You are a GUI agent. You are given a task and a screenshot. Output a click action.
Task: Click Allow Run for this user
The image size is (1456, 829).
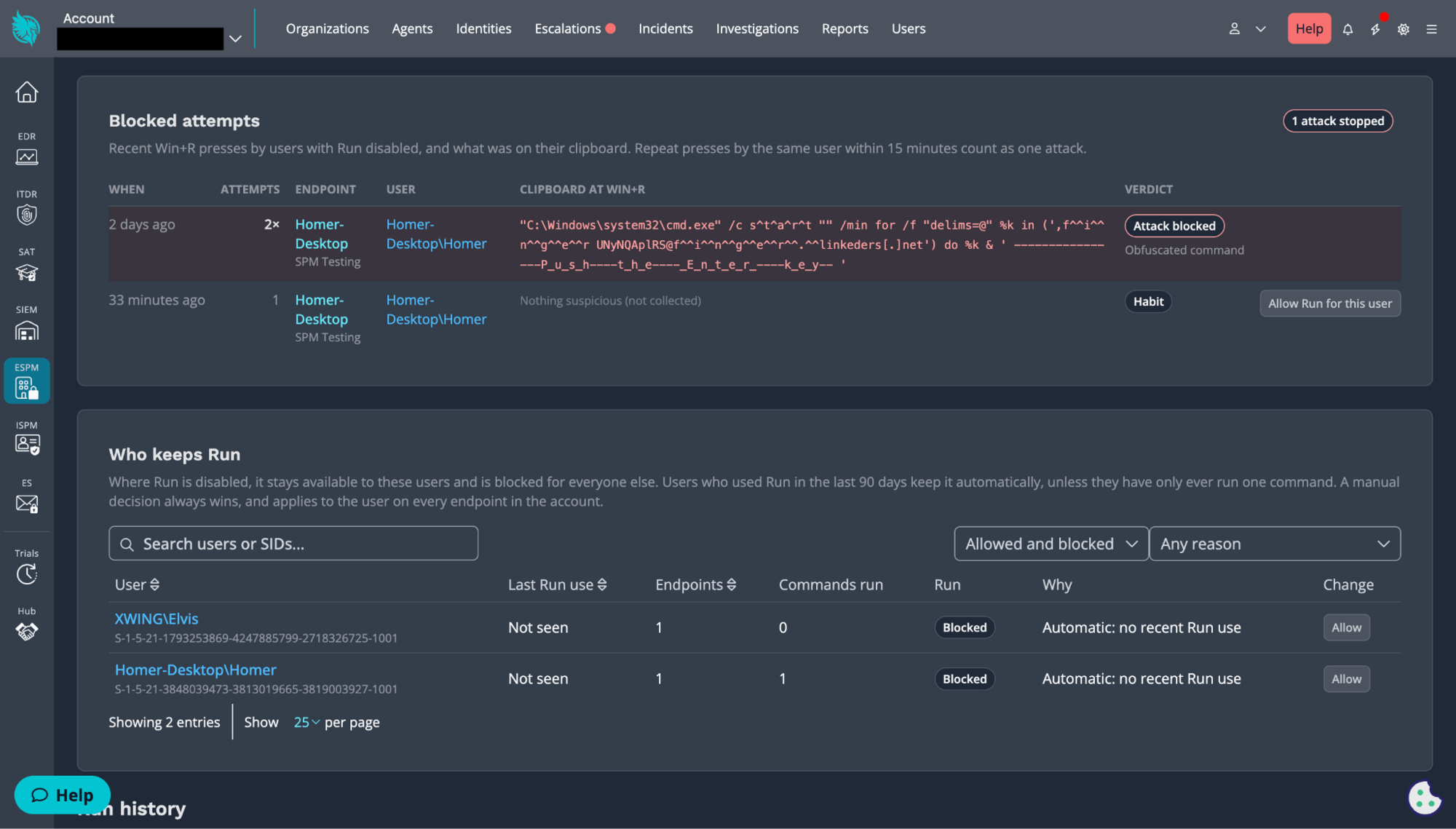(1329, 304)
